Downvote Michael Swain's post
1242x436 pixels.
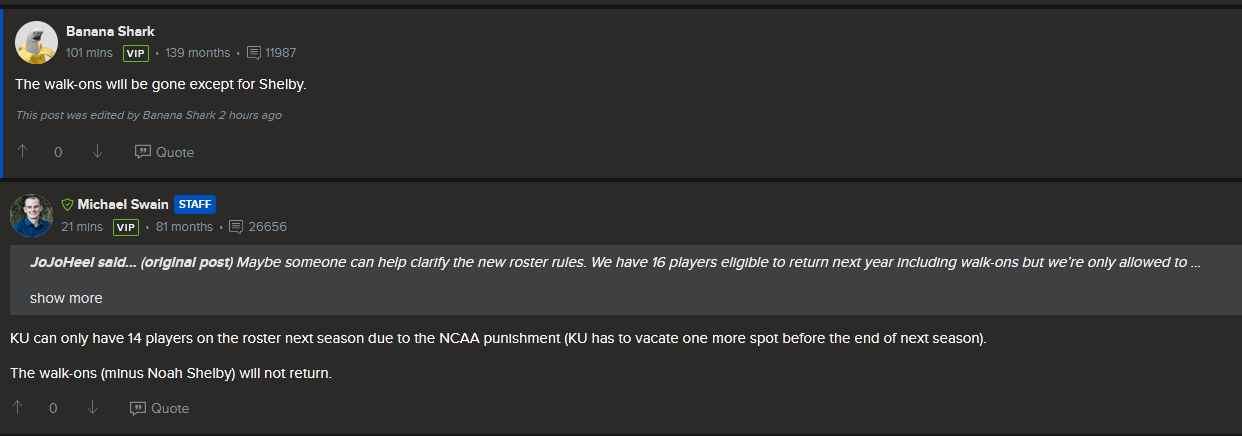point(92,408)
